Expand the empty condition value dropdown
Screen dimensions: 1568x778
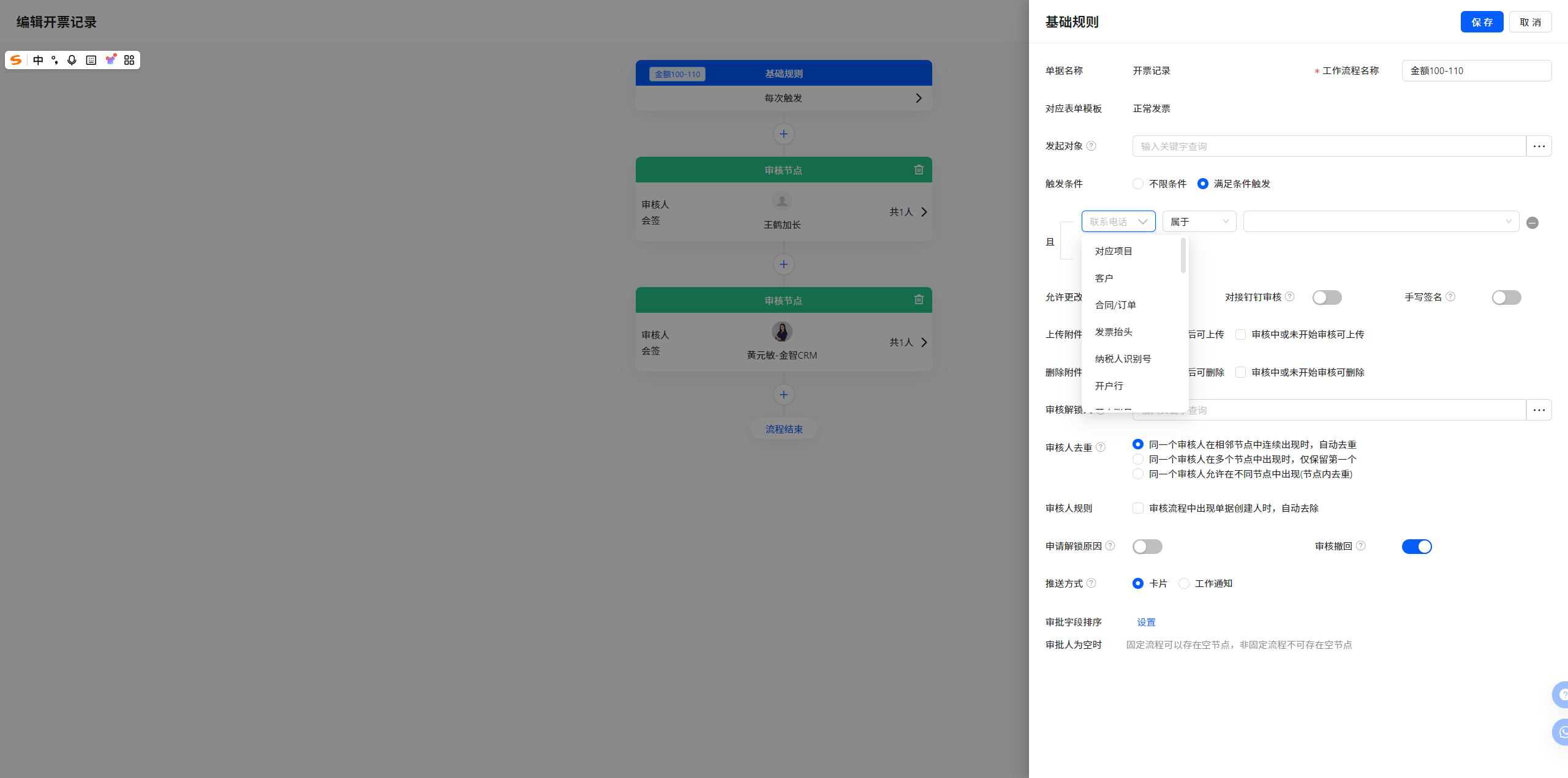pyautogui.click(x=1381, y=222)
